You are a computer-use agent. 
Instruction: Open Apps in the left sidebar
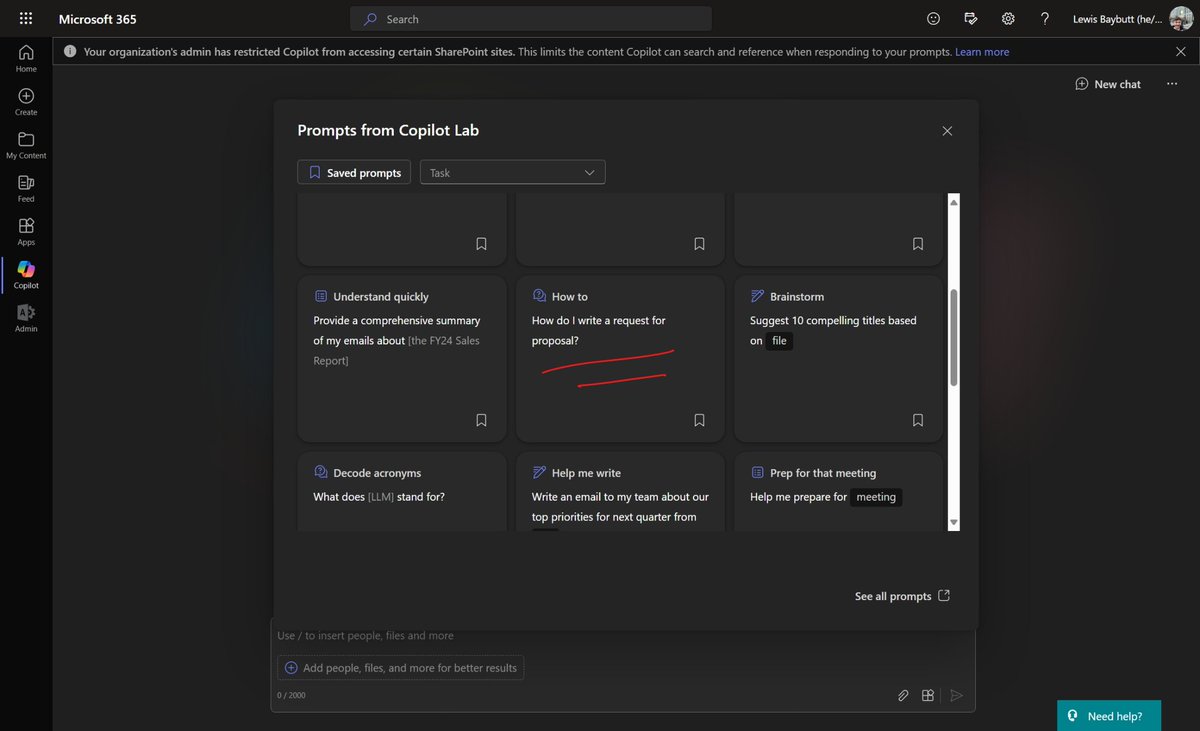click(26, 231)
